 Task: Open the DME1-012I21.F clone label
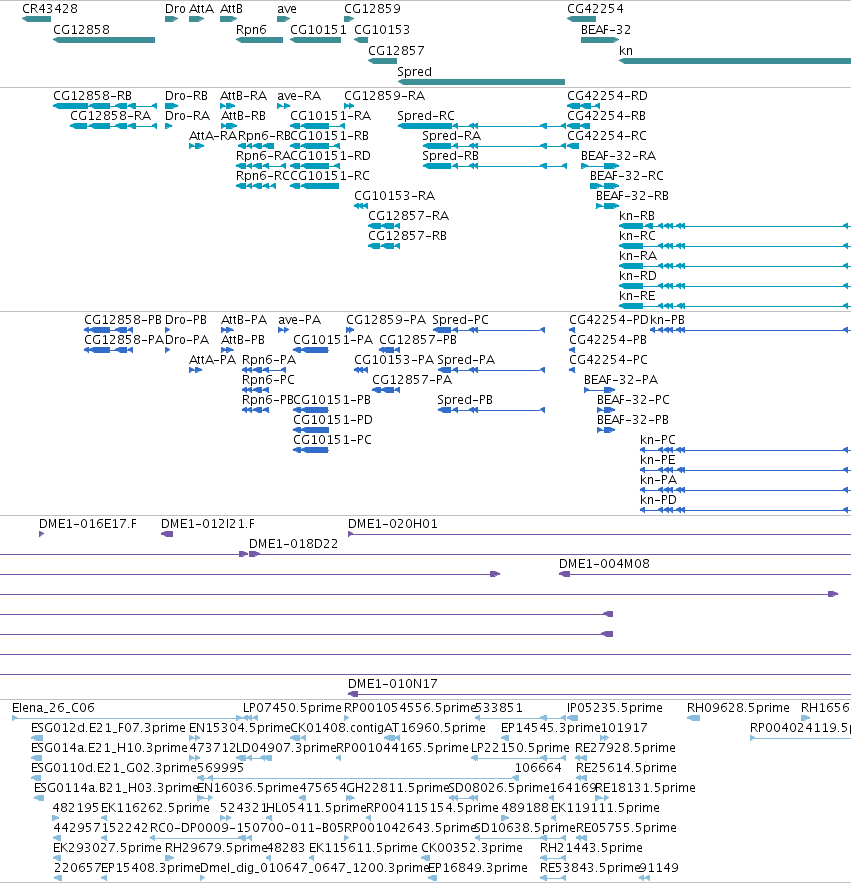208,524
